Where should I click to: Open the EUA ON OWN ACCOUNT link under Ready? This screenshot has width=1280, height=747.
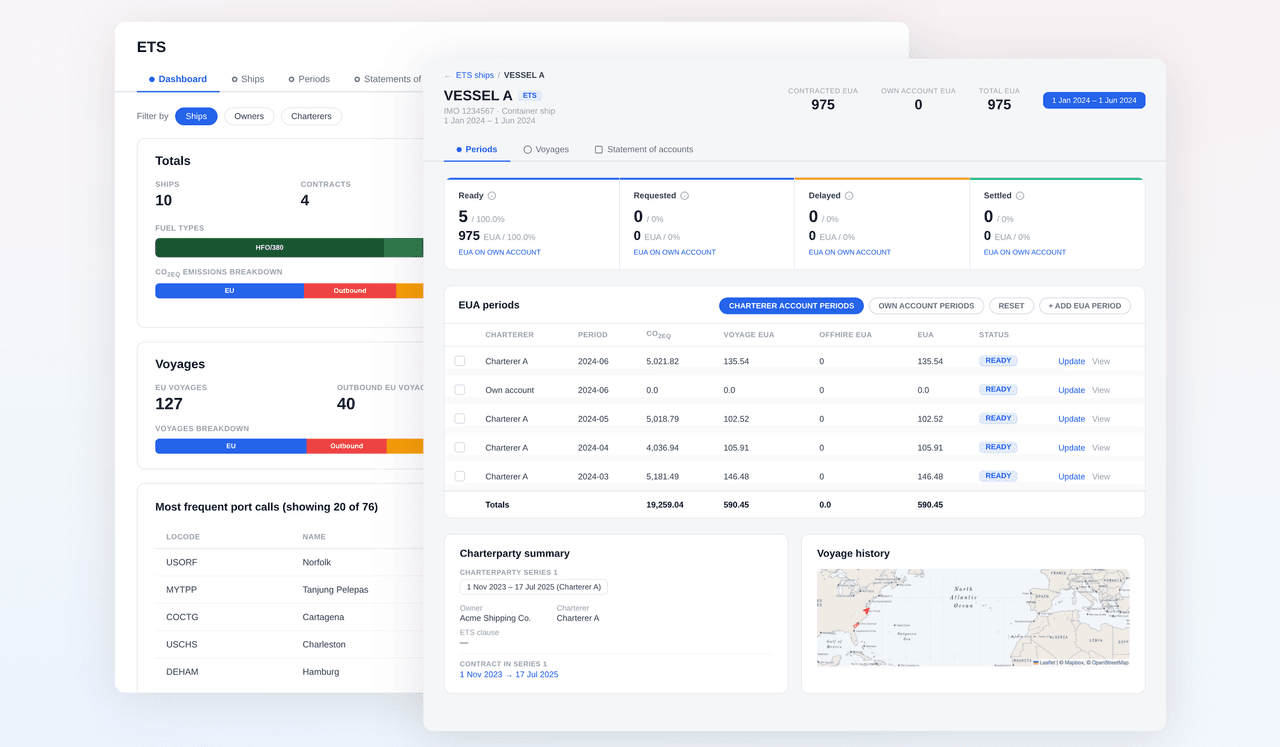click(498, 252)
